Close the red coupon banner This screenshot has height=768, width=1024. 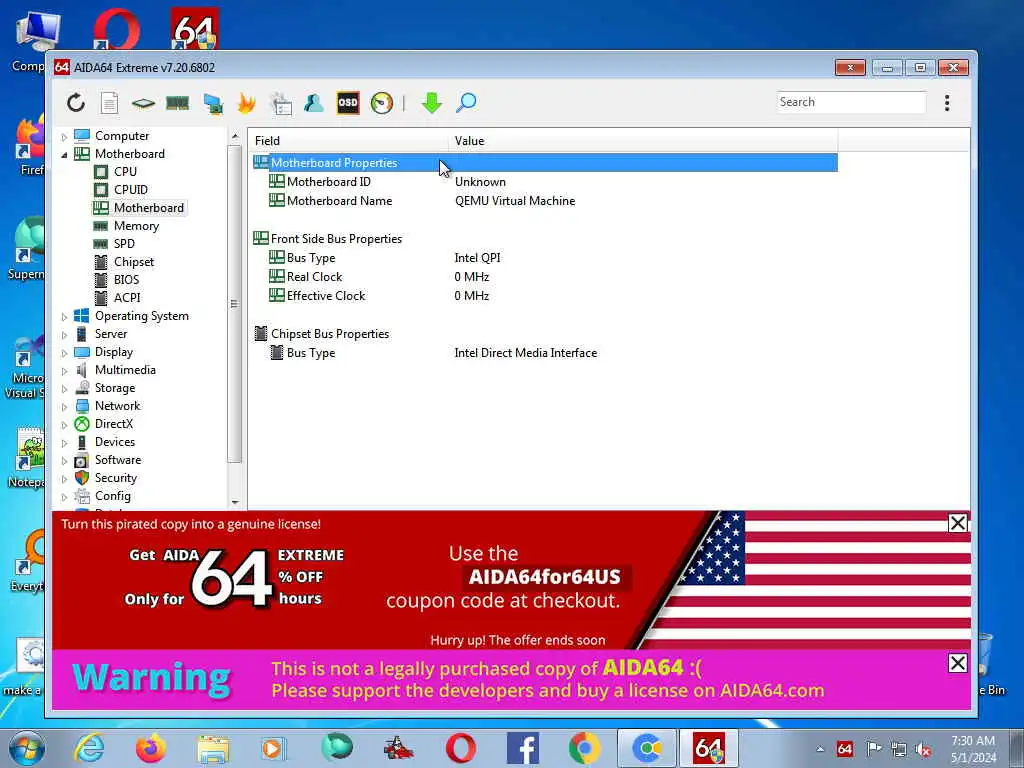coord(957,523)
